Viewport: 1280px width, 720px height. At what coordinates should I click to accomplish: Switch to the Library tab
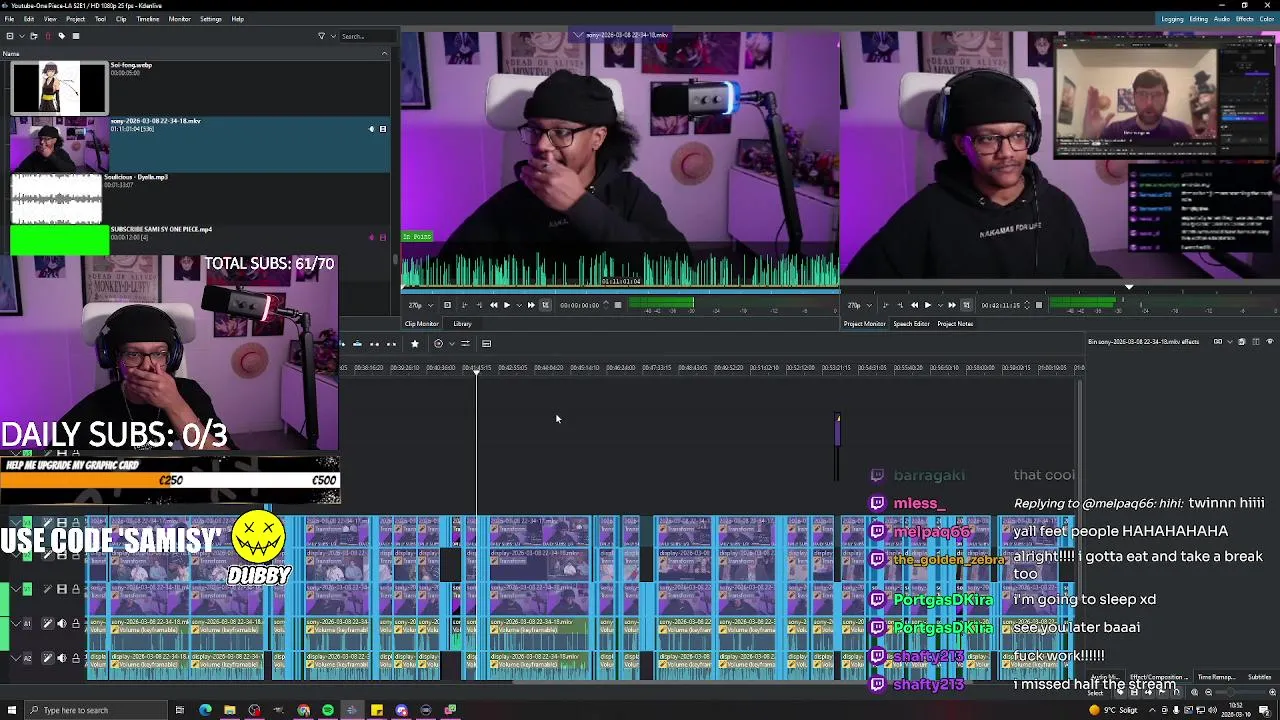pyautogui.click(x=462, y=324)
